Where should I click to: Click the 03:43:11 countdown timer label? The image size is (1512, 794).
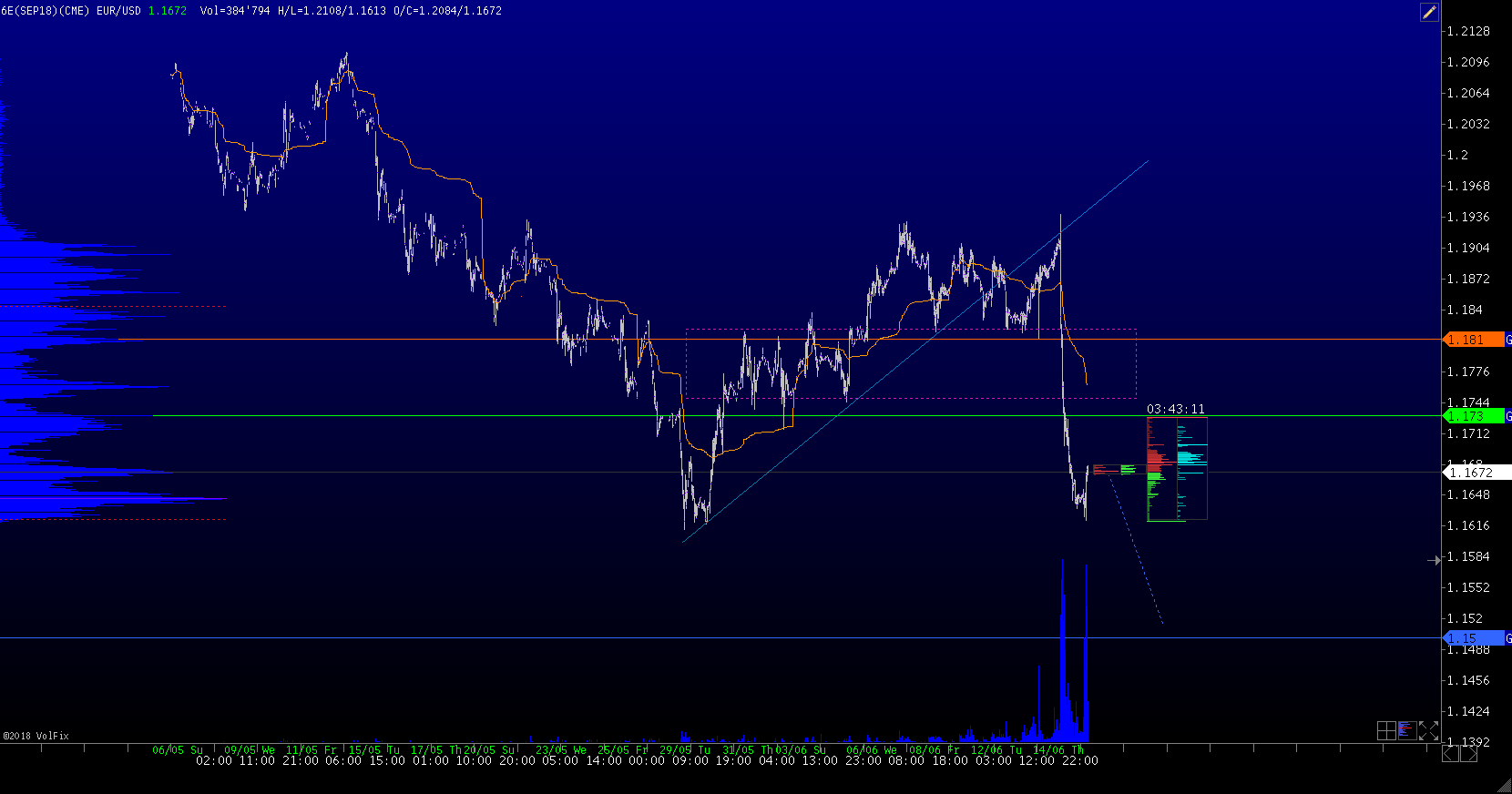1175,409
